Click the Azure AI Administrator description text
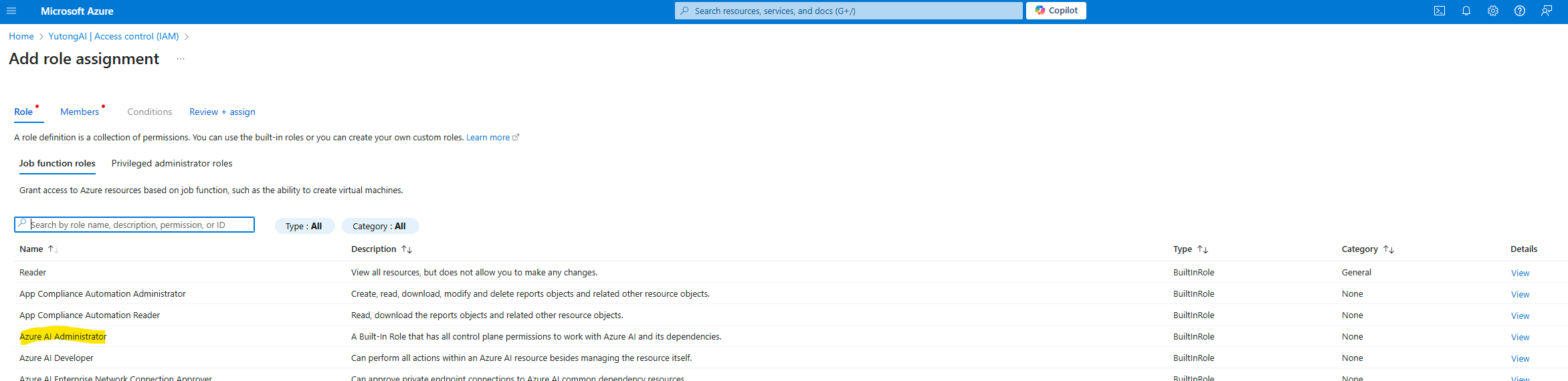 click(x=536, y=336)
